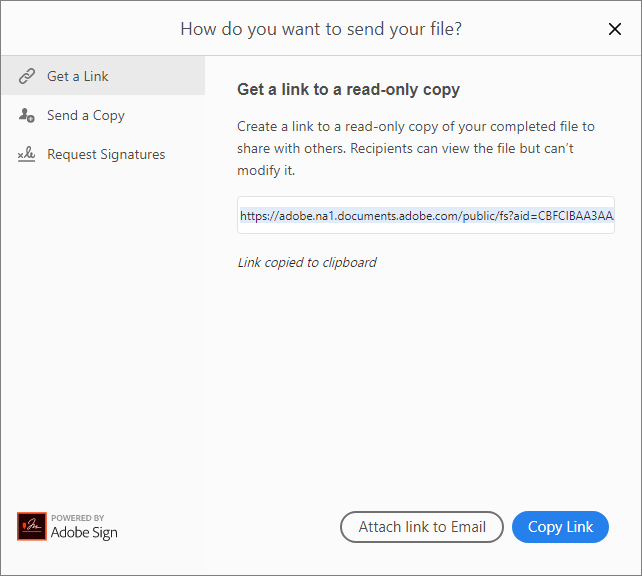
Task: Open the Request Signatures option
Action: [106, 155]
